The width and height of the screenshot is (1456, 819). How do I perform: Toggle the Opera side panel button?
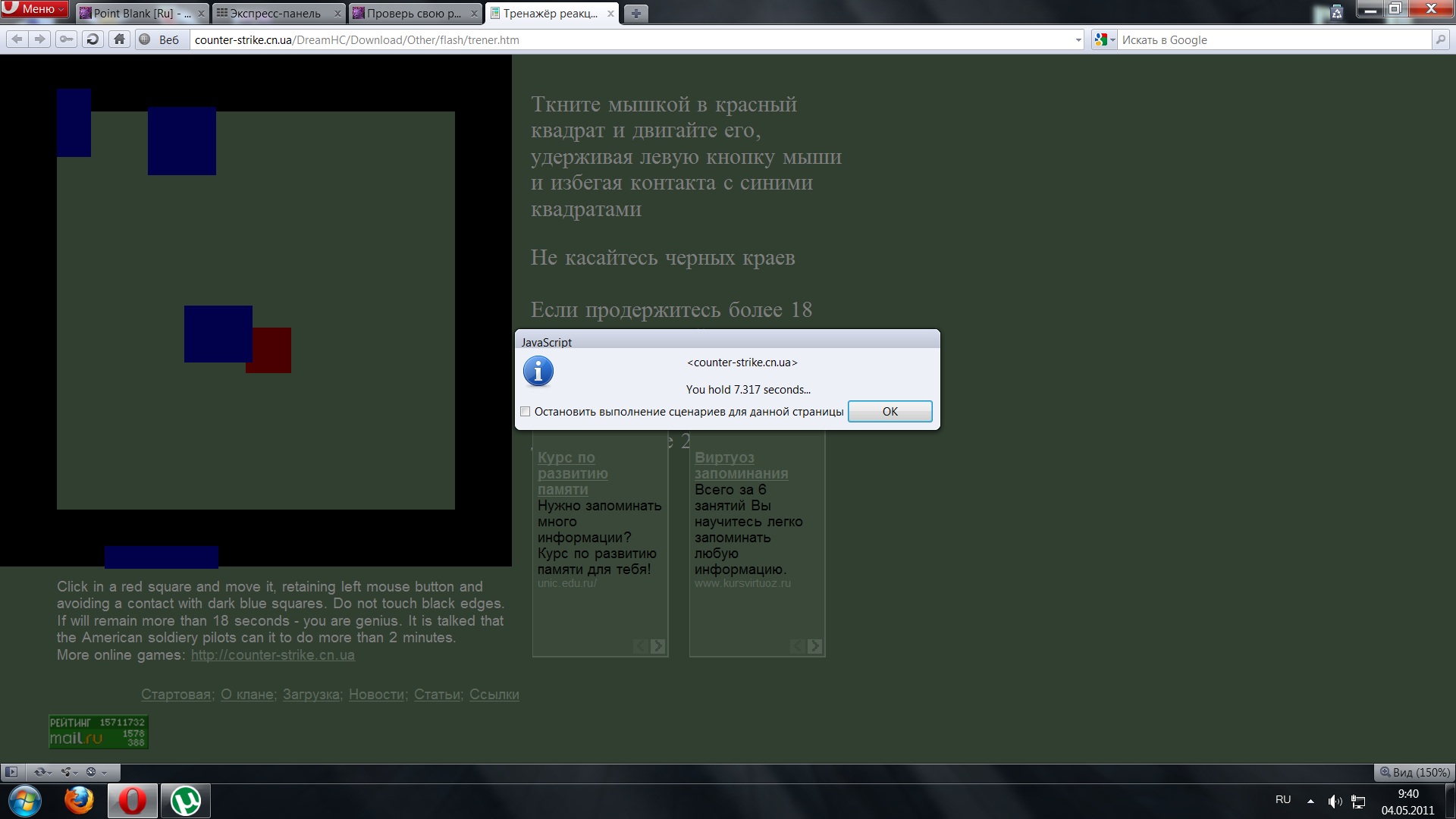pos(11,772)
